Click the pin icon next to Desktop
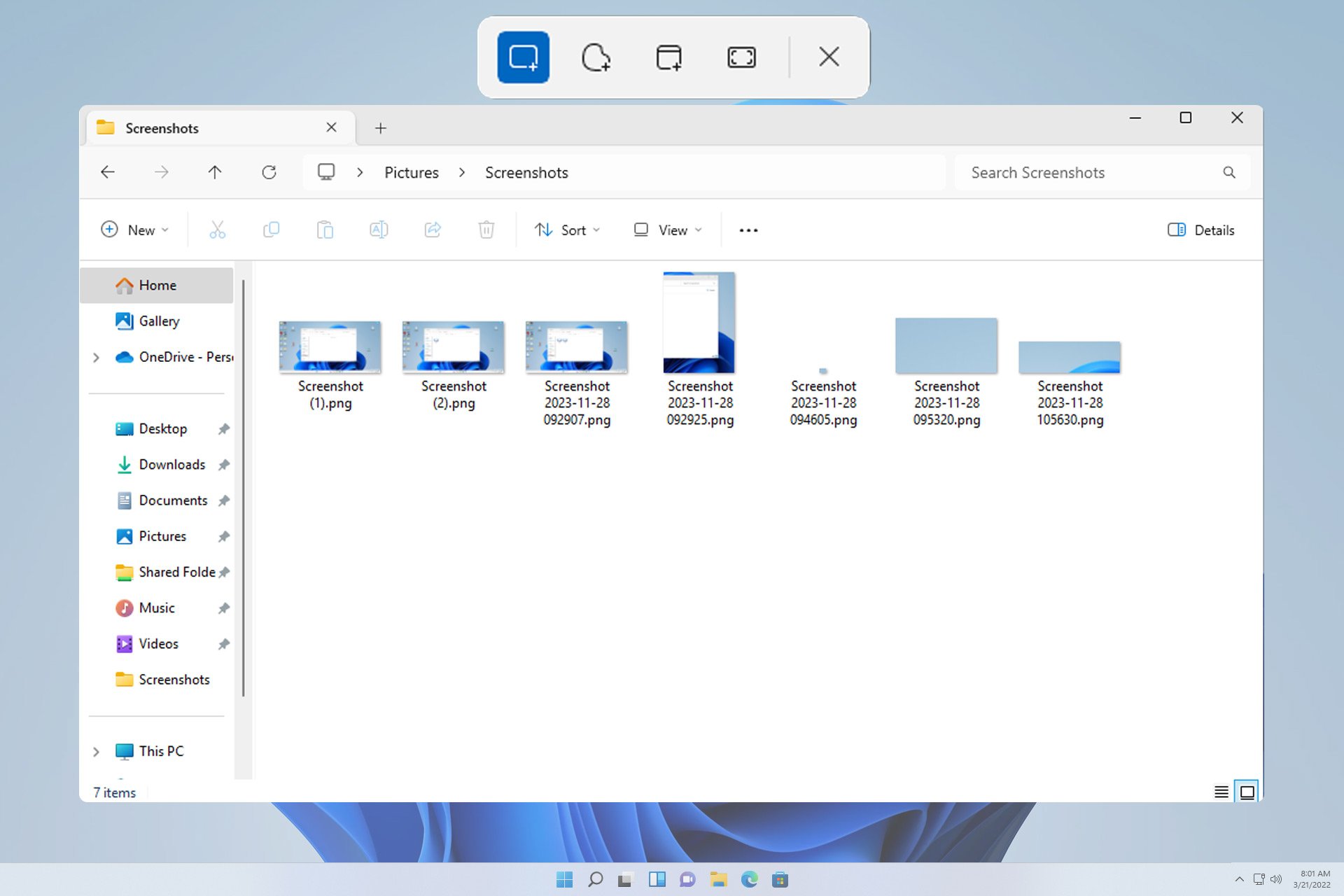 (x=223, y=428)
